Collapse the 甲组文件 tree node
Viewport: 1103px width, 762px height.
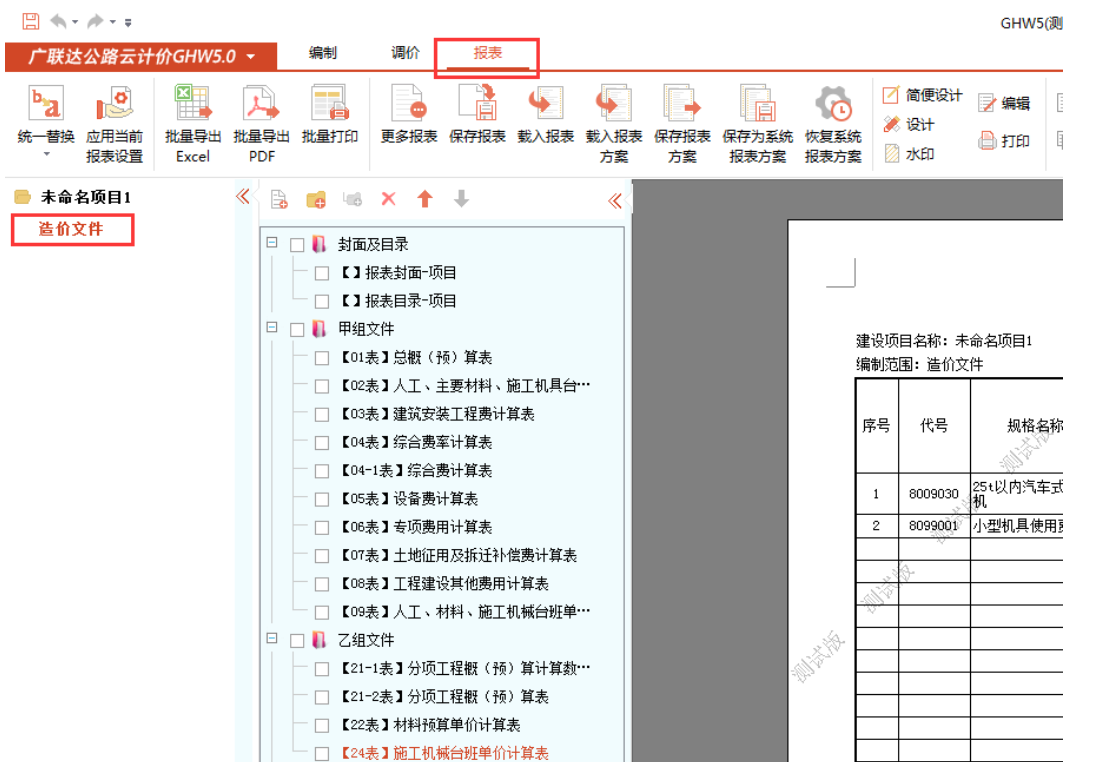[272, 328]
